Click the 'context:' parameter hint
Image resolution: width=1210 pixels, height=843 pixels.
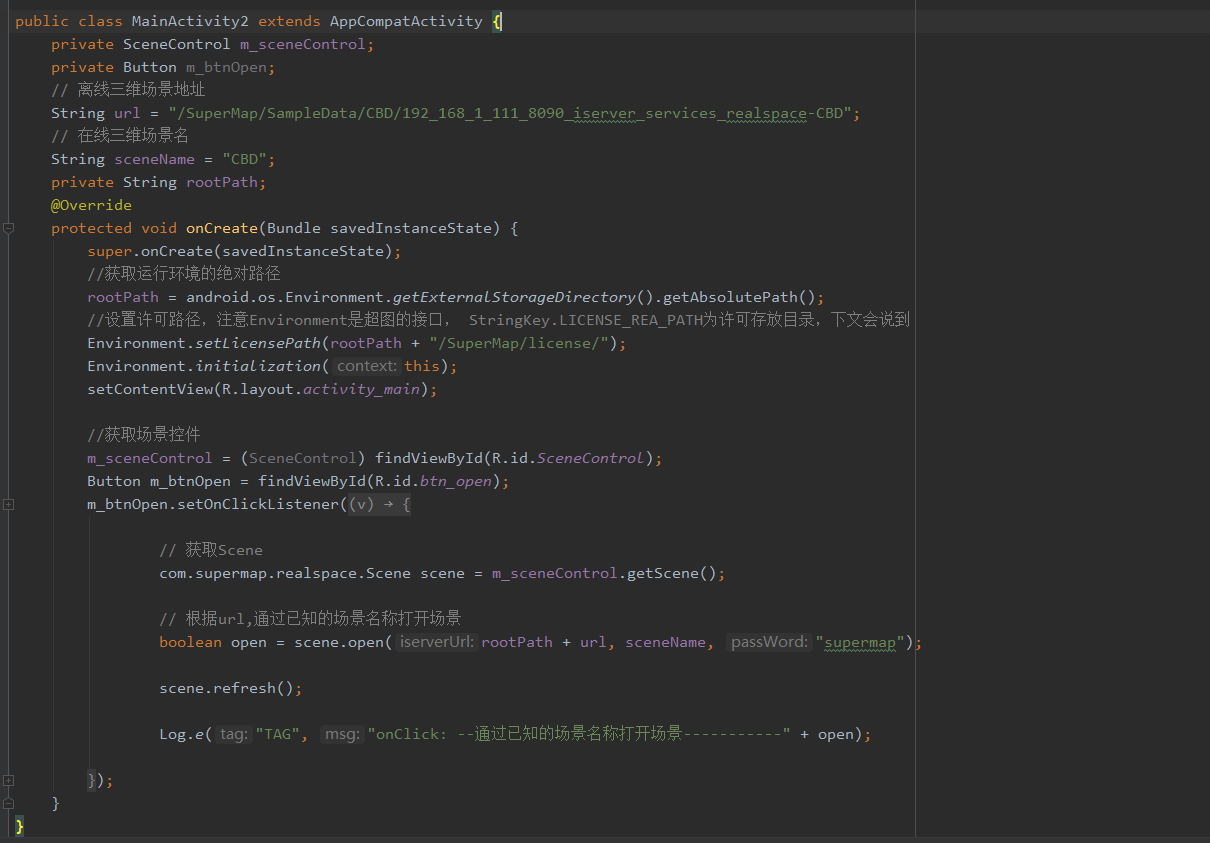(x=367, y=366)
